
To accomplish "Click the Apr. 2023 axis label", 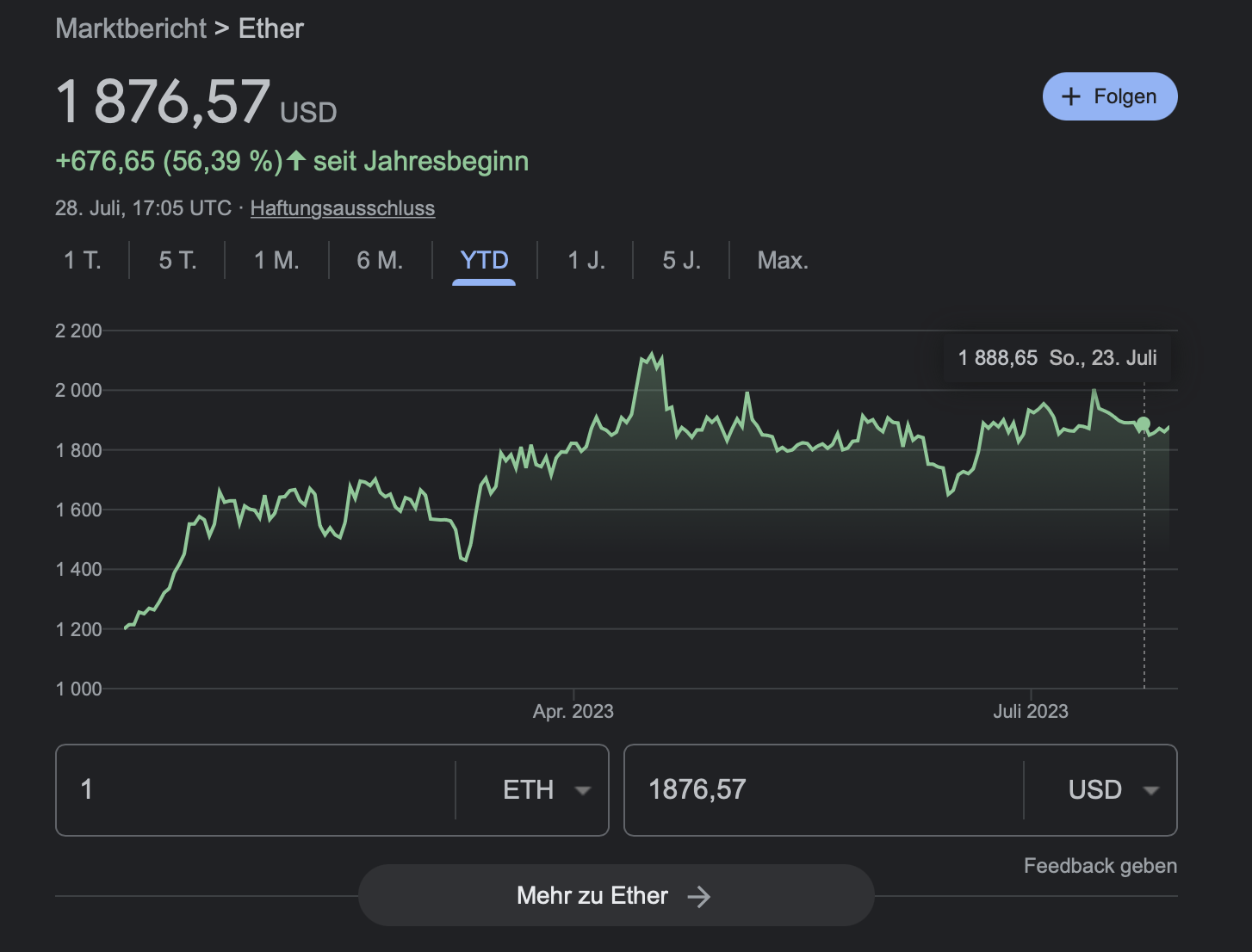I will [x=573, y=712].
